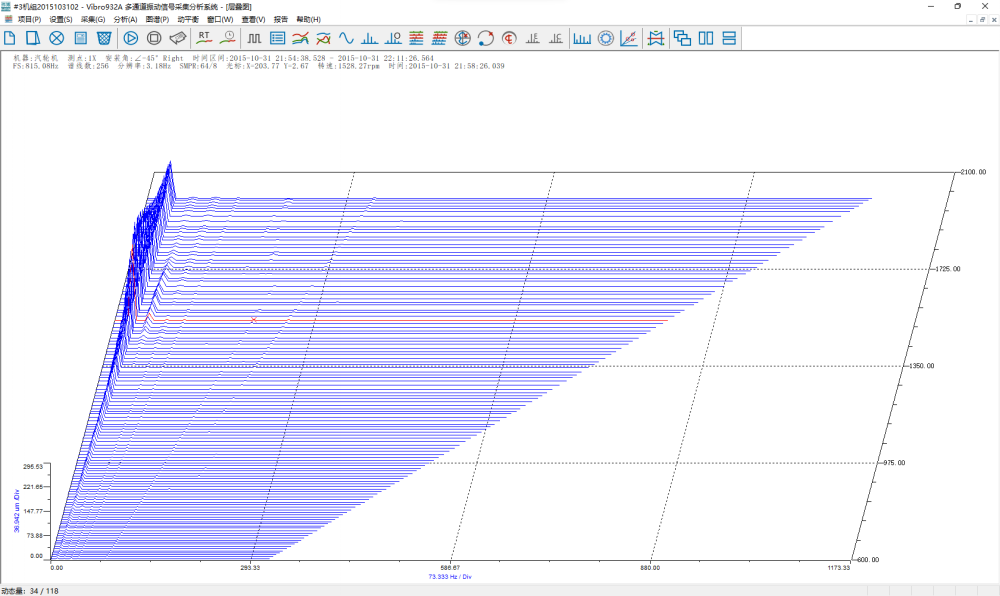This screenshot has width=1000, height=596.
Task: Cascade windows with the overlapping rectangles icon
Action: [682, 38]
